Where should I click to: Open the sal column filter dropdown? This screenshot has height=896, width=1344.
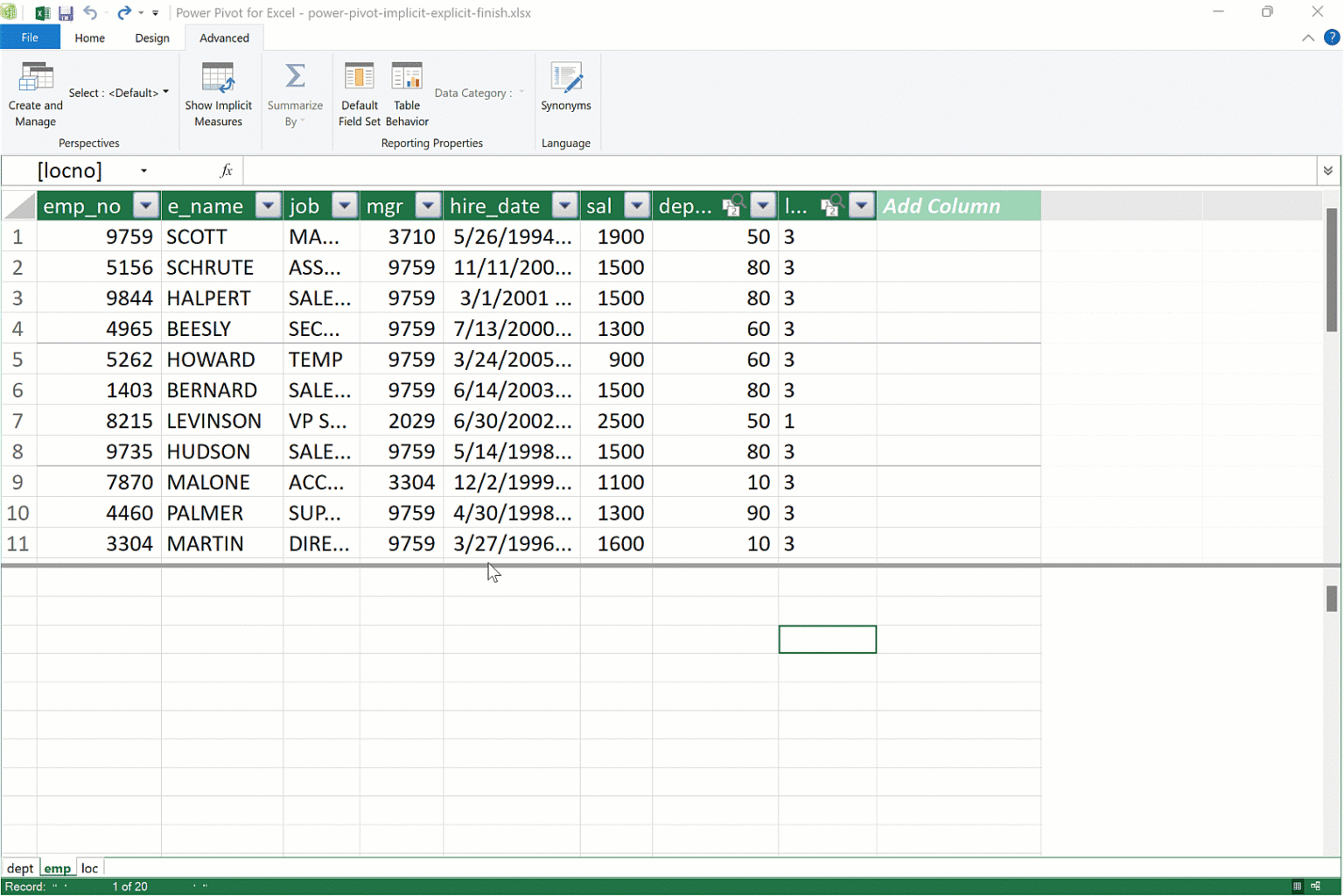pos(637,206)
